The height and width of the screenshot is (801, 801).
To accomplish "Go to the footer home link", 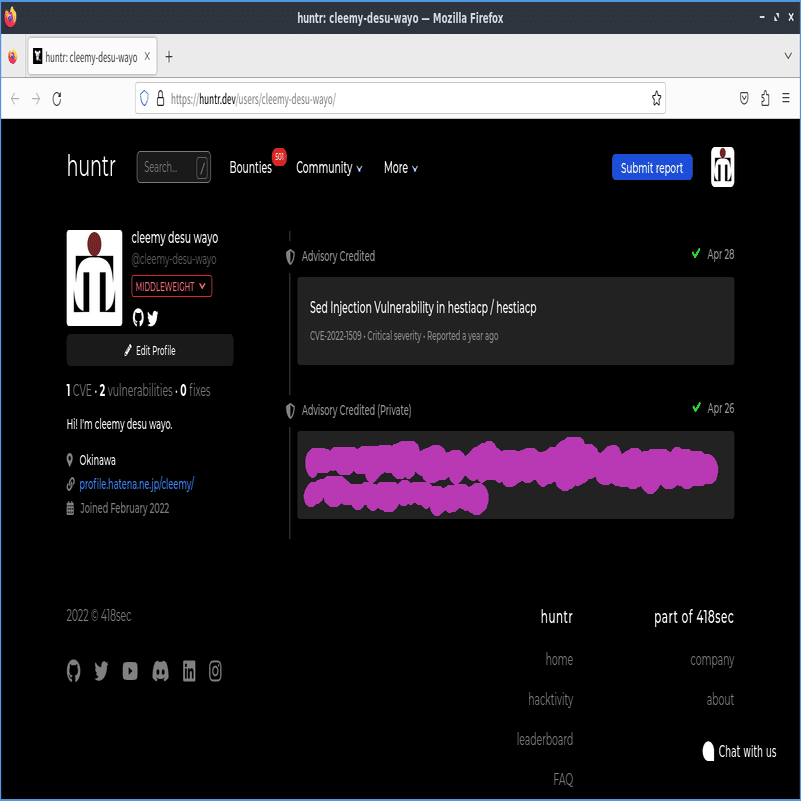I will click(x=559, y=659).
